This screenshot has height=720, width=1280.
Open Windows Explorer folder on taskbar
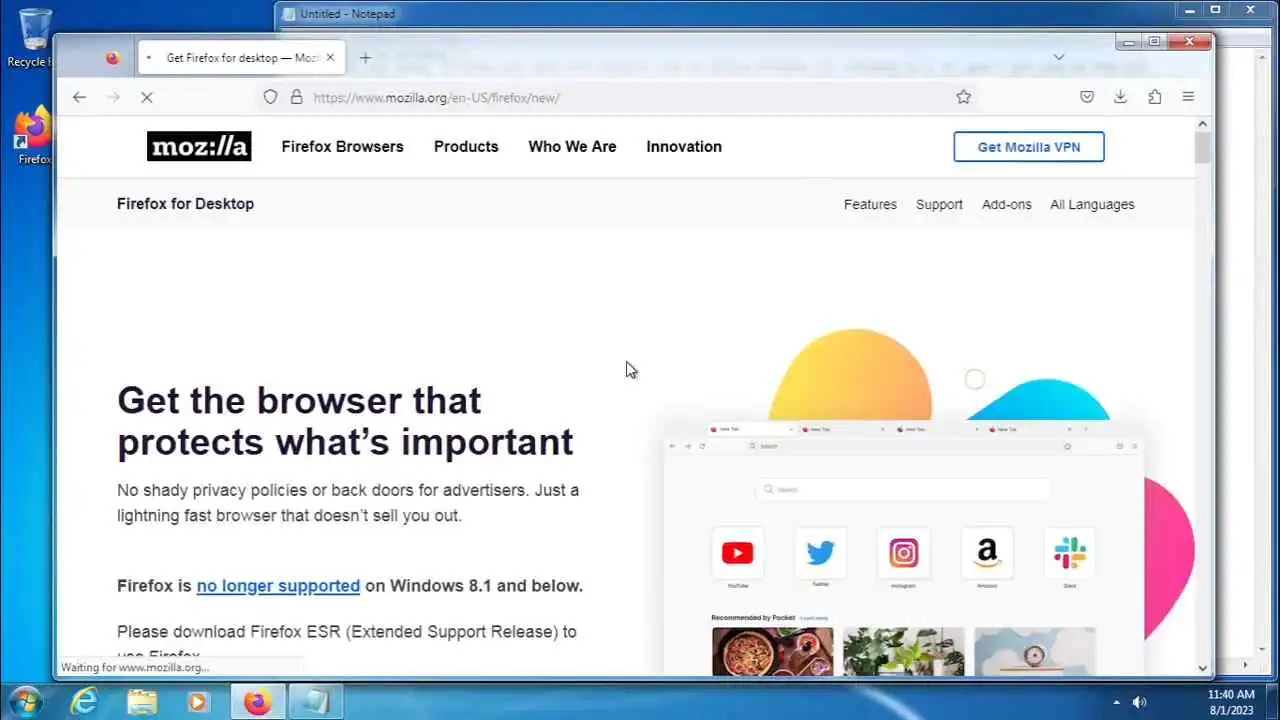(142, 702)
